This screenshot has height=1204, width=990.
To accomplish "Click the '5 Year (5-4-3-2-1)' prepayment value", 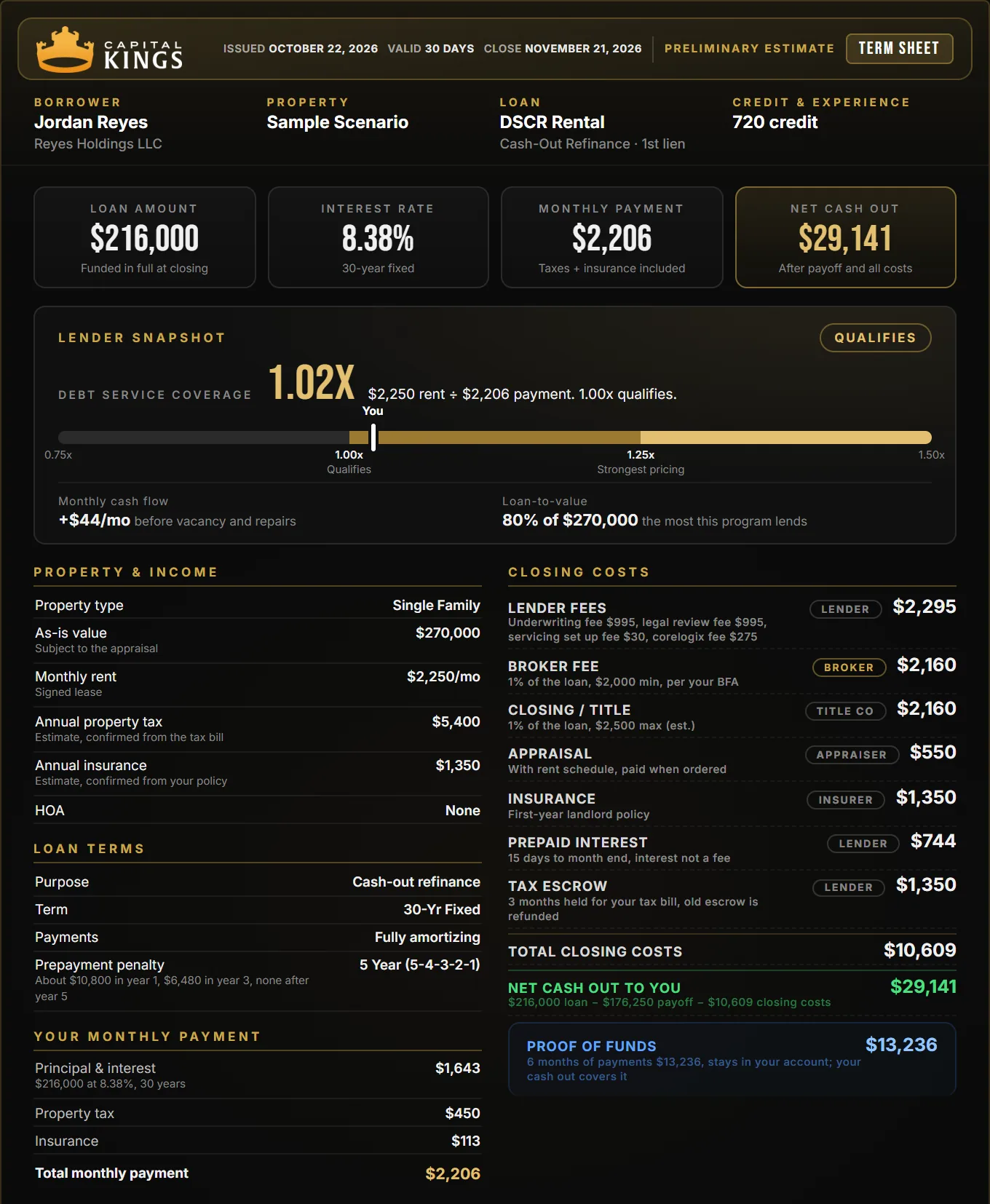I will click(420, 965).
